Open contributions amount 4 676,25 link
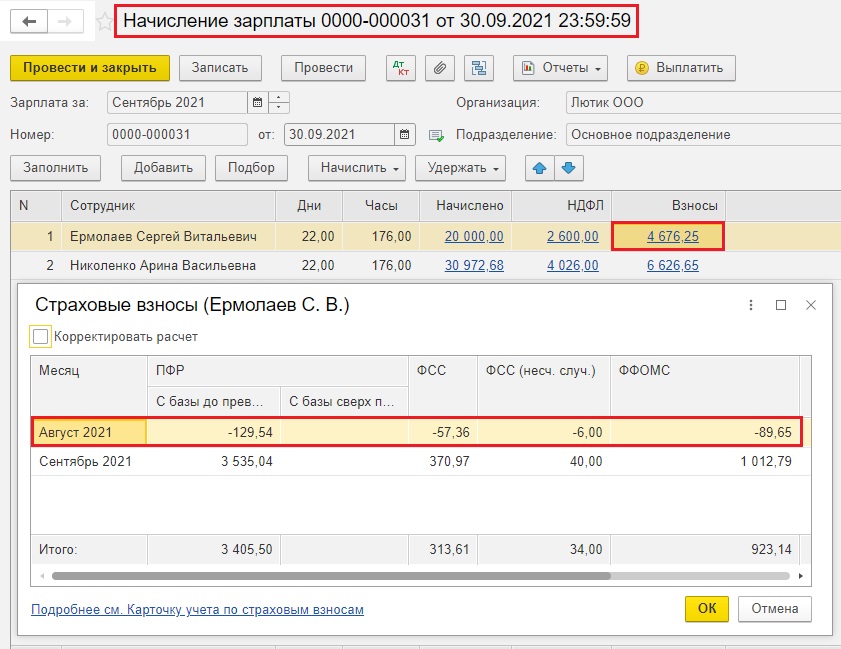The height and width of the screenshot is (649, 841). tap(673, 237)
